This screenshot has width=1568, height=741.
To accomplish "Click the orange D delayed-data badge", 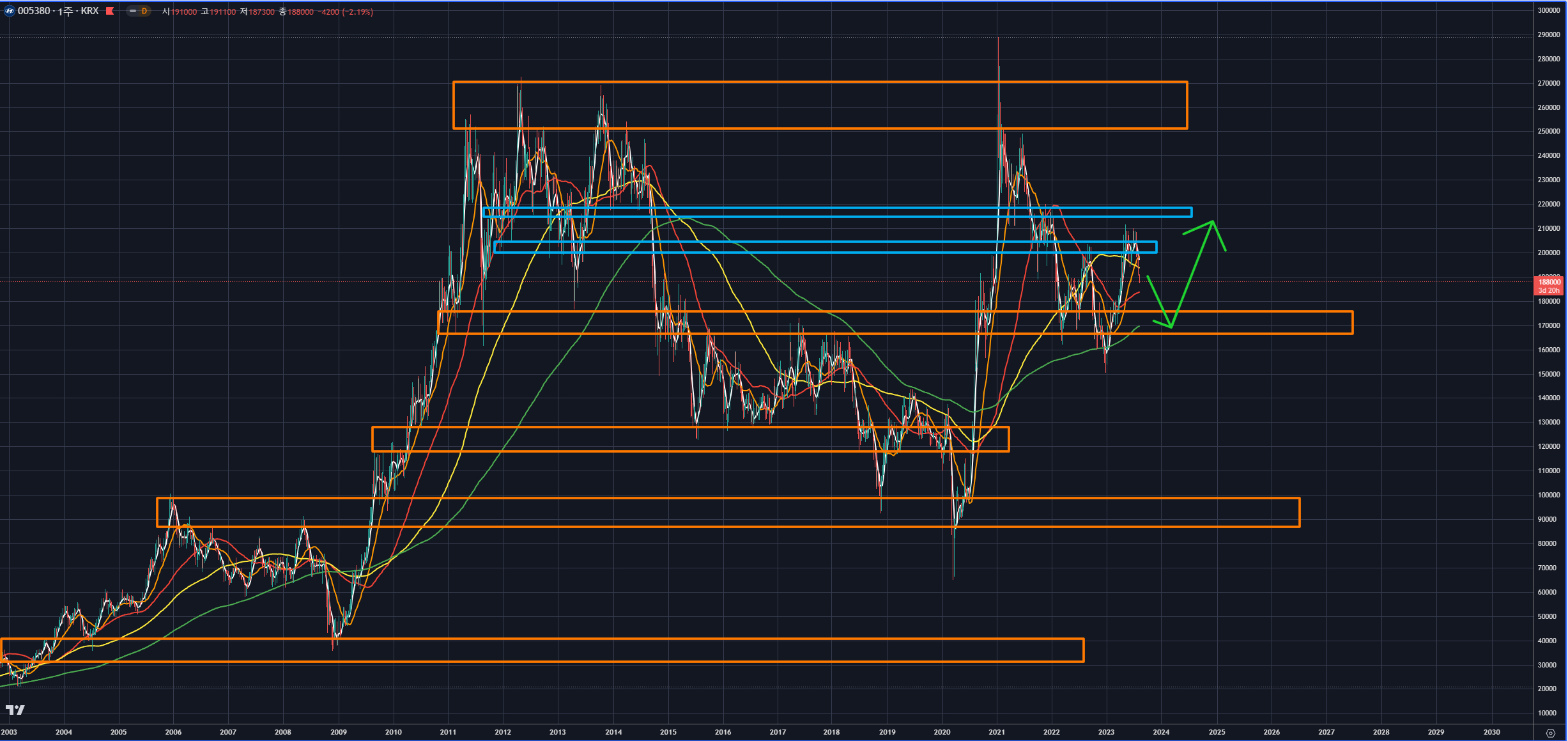I will (x=144, y=11).
